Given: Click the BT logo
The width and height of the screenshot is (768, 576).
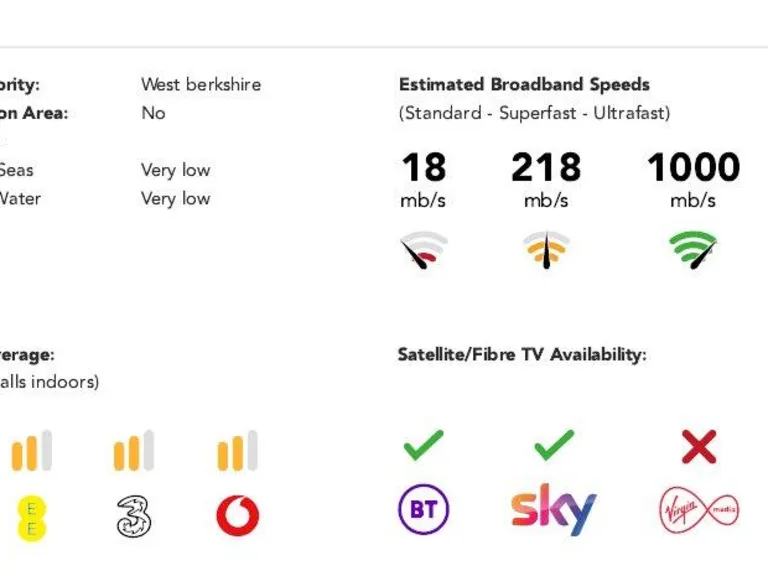Looking at the screenshot, I should pos(423,509).
